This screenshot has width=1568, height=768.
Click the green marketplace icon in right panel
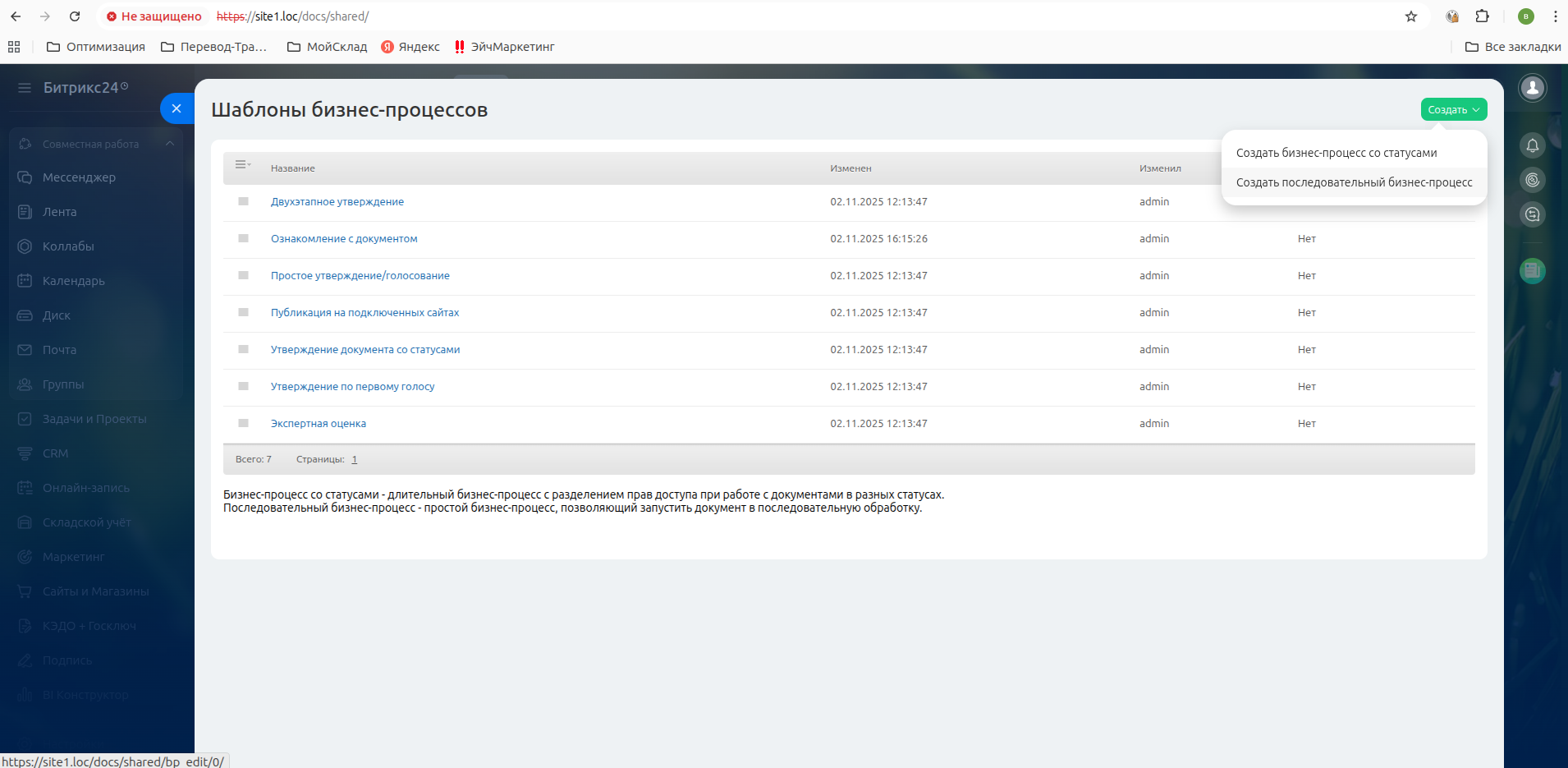coord(1532,270)
